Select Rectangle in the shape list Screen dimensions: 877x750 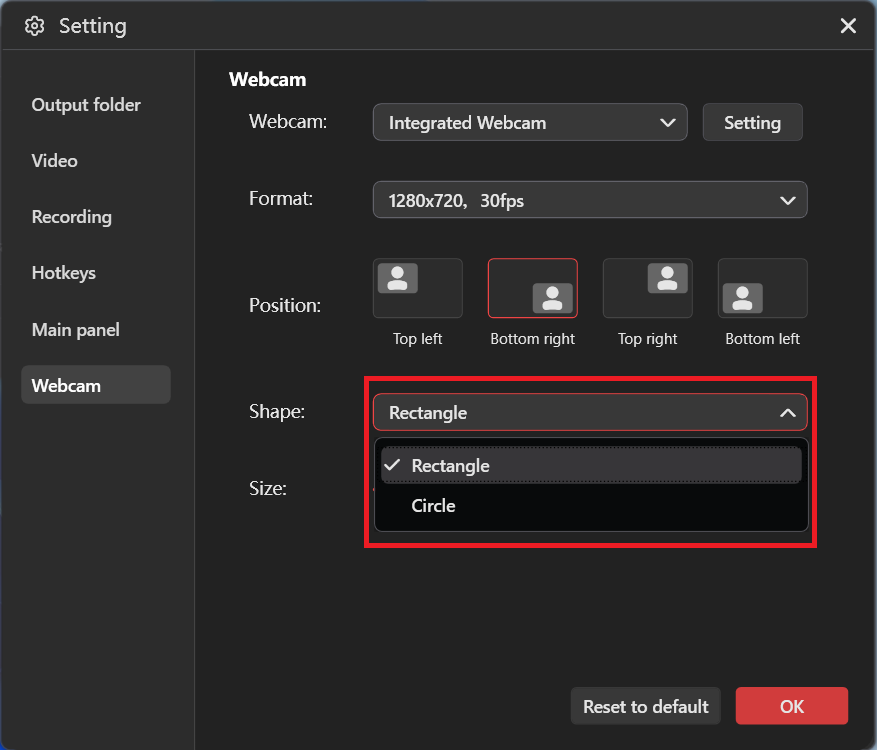pyautogui.click(x=451, y=465)
